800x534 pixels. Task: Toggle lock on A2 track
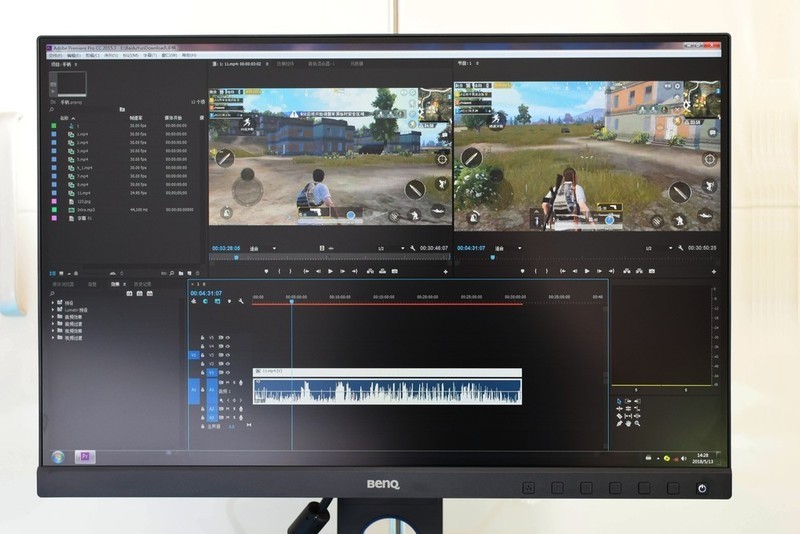pos(203,409)
